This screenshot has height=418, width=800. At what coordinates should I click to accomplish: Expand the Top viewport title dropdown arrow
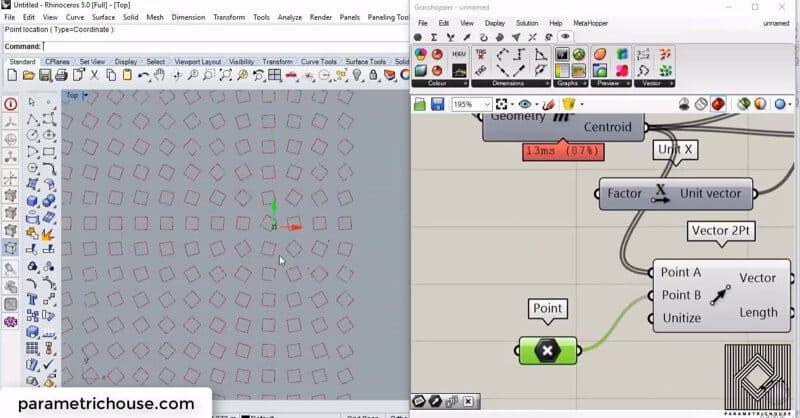tap(86, 96)
